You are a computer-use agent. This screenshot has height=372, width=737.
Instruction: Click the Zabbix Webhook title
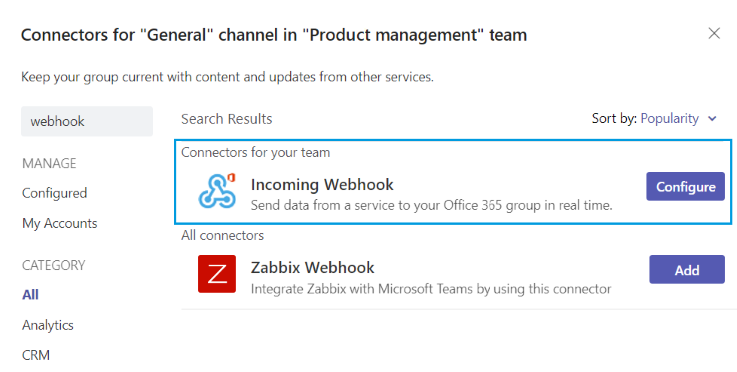pos(313,268)
